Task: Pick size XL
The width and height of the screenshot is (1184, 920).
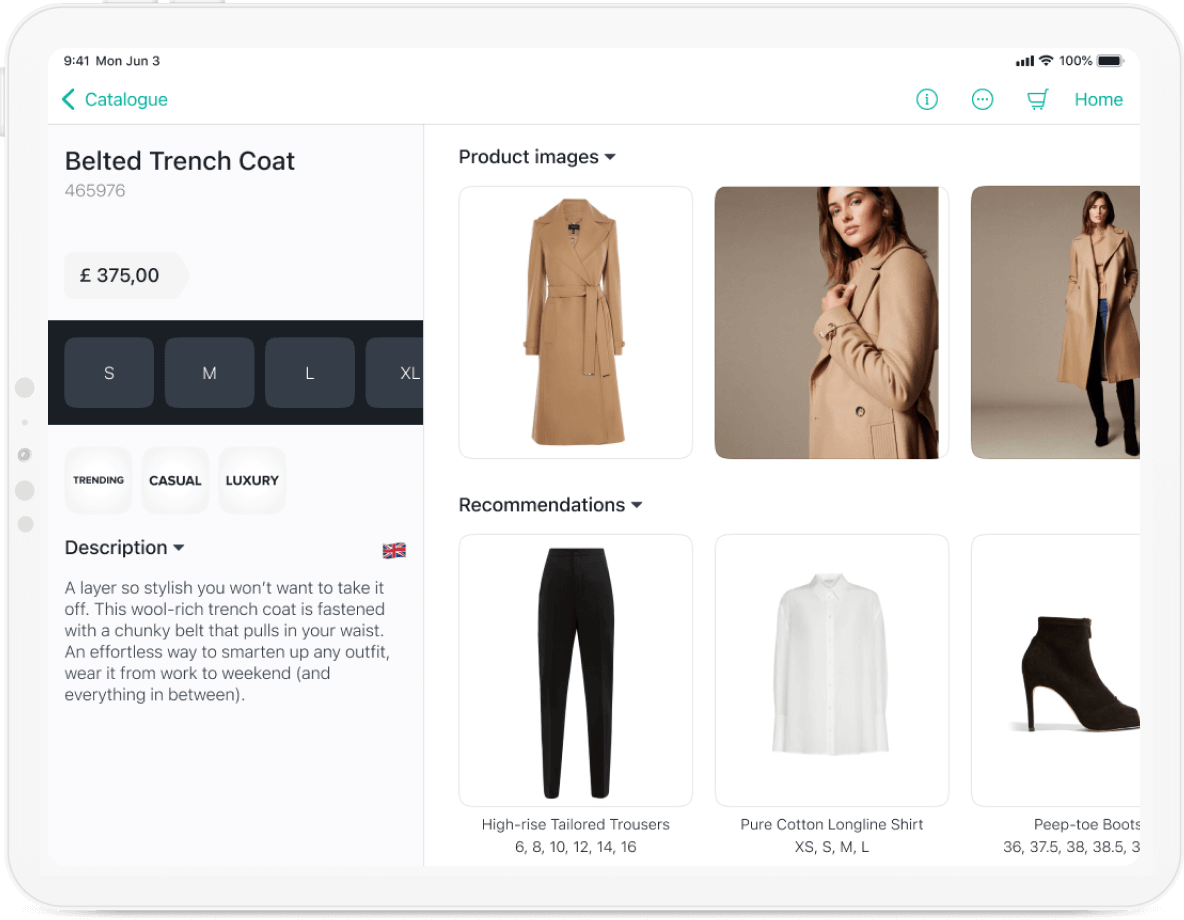Action: pyautogui.click(x=400, y=373)
